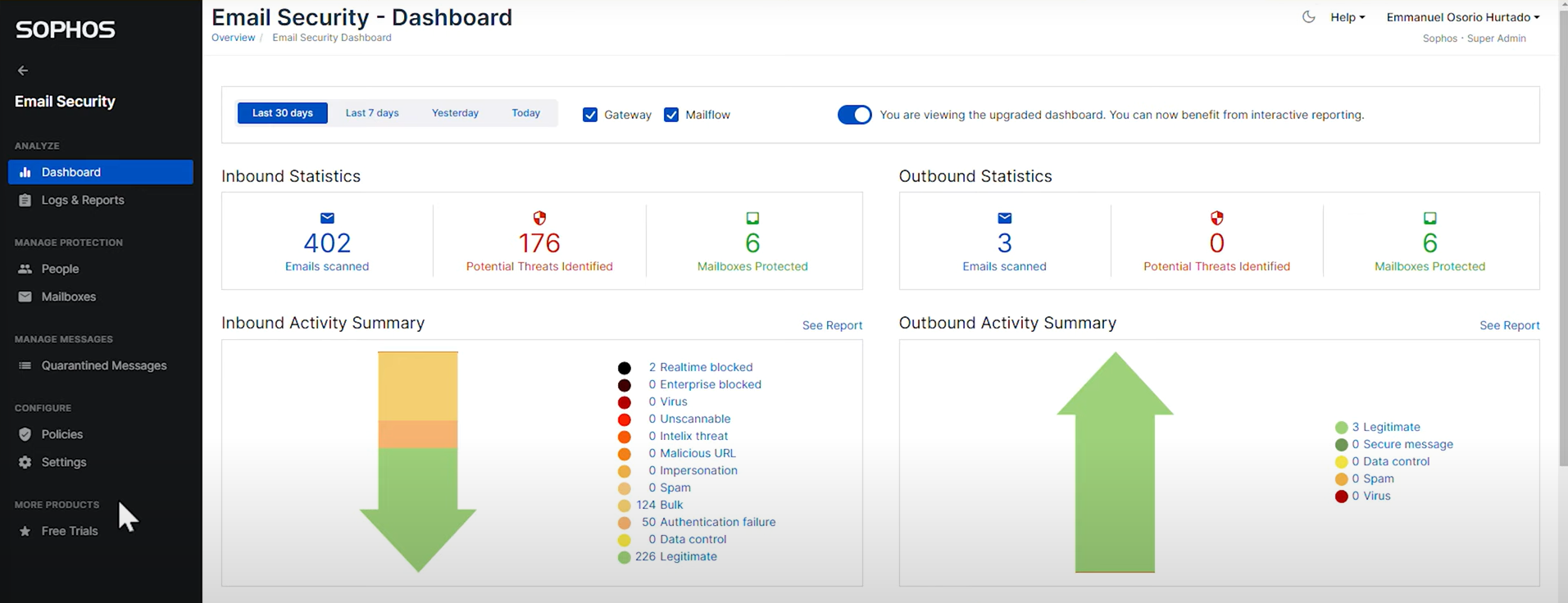Click the Free Trials star icon

(25, 531)
